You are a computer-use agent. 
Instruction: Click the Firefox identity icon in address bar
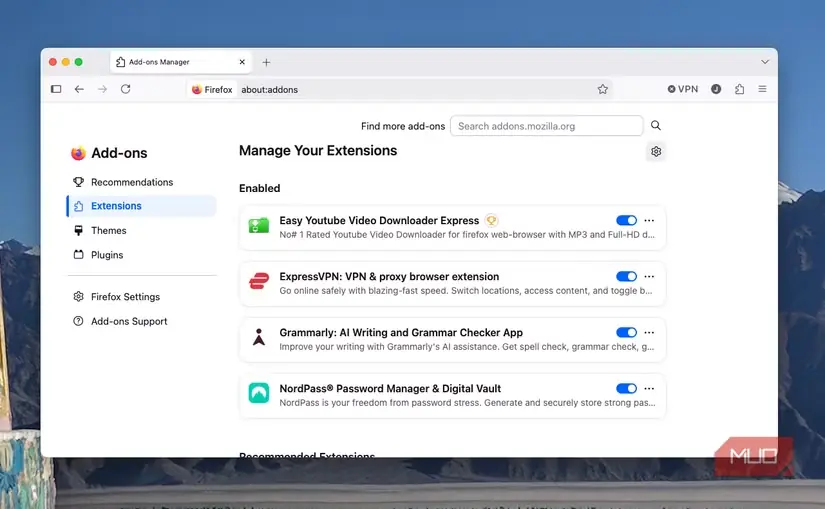212,89
